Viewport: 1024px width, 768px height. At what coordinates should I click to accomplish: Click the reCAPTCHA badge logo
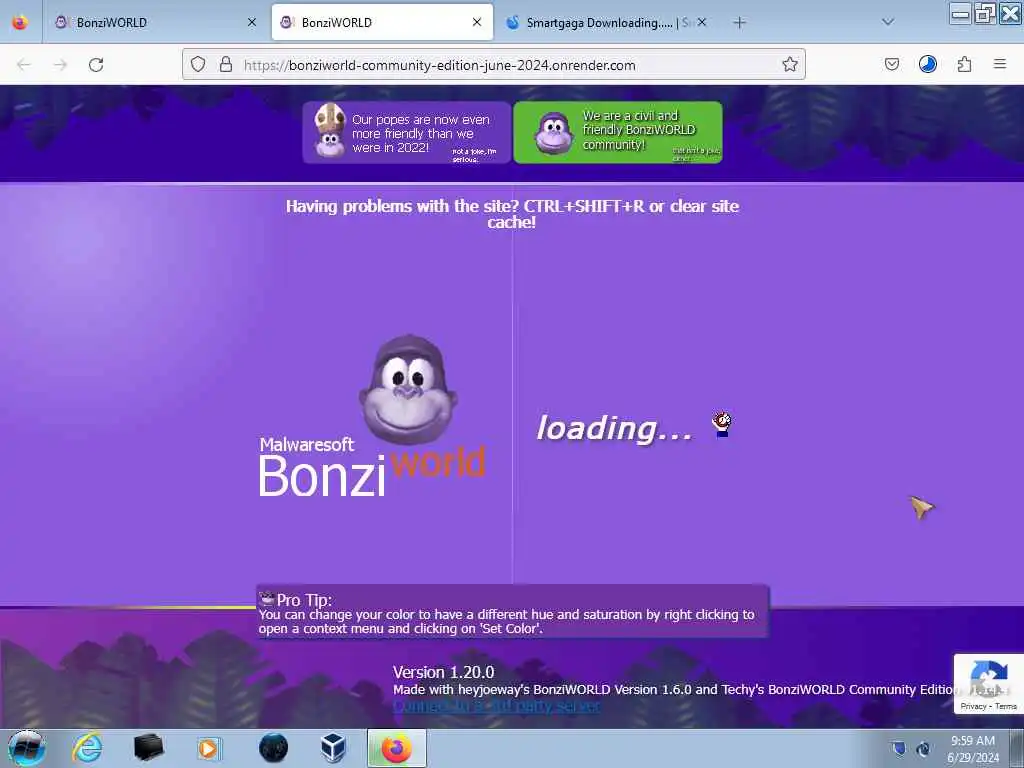click(989, 679)
